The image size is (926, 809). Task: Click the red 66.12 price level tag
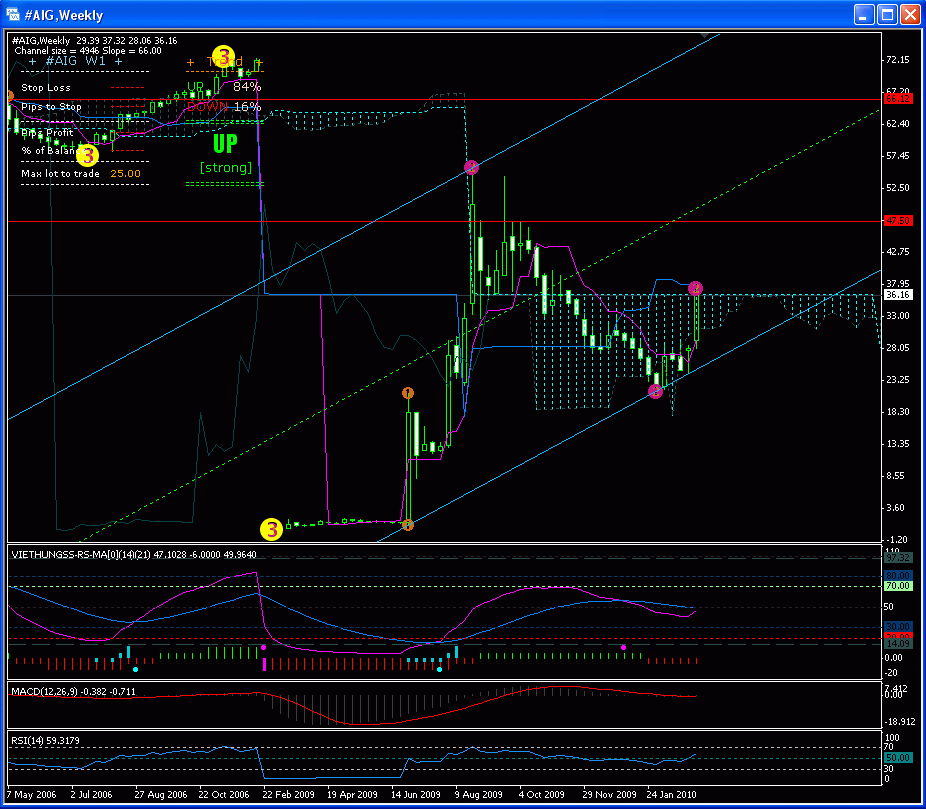click(899, 99)
